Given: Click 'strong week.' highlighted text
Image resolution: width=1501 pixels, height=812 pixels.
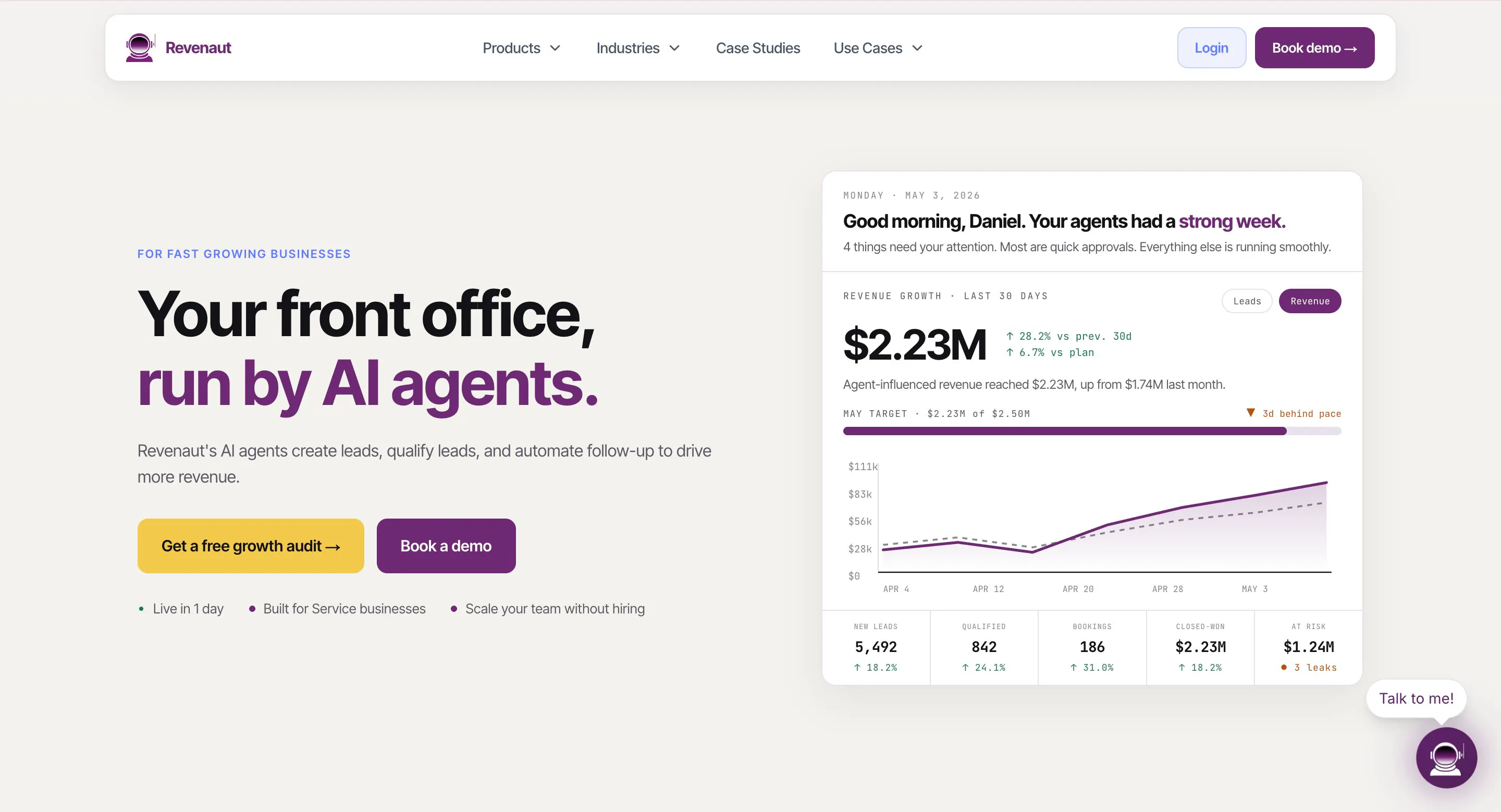Looking at the screenshot, I should coord(1232,222).
